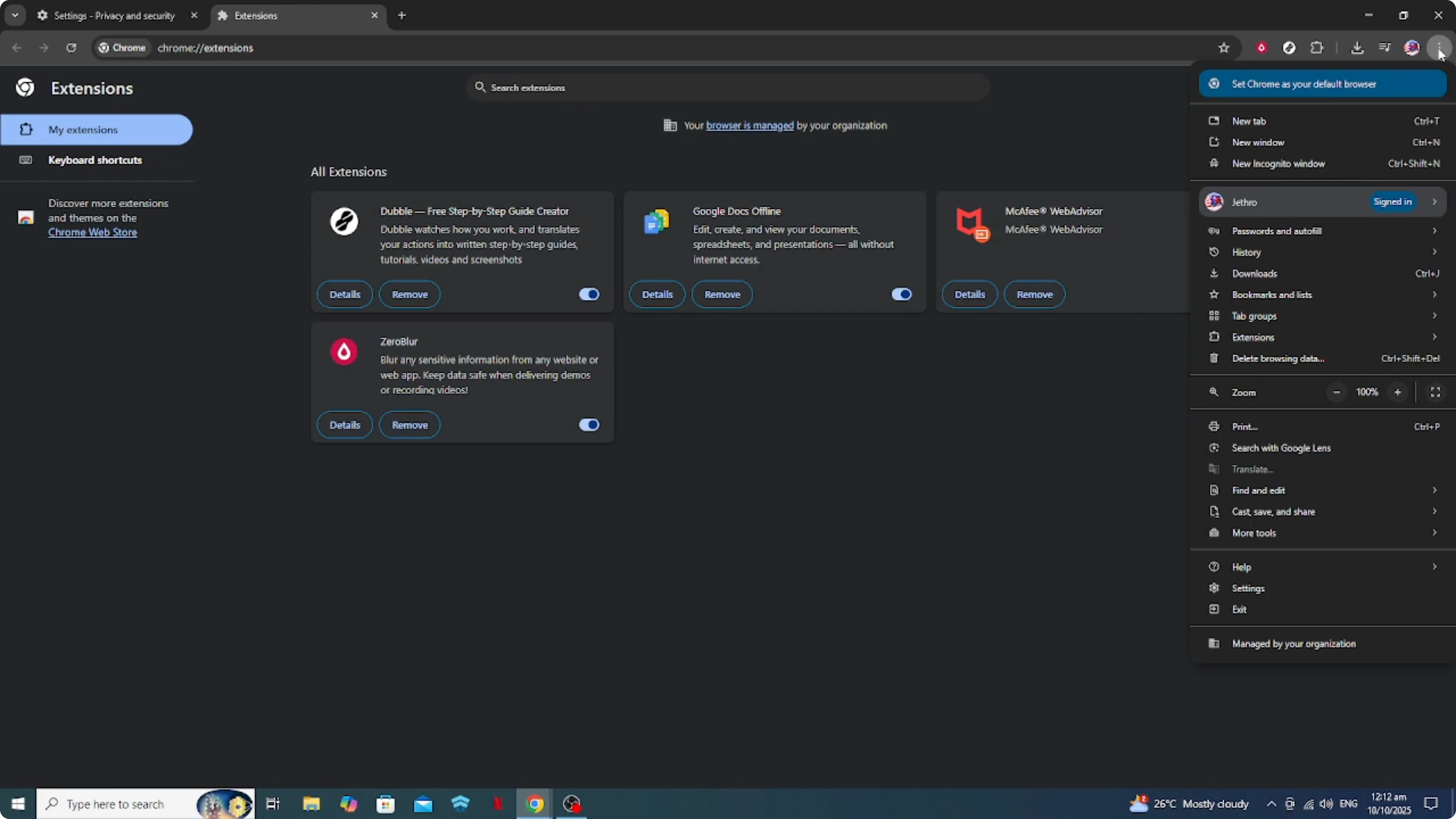Viewport: 1456px width, 819px height.
Task: Decrease zoom with the minus button
Action: click(x=1337, y=392)
